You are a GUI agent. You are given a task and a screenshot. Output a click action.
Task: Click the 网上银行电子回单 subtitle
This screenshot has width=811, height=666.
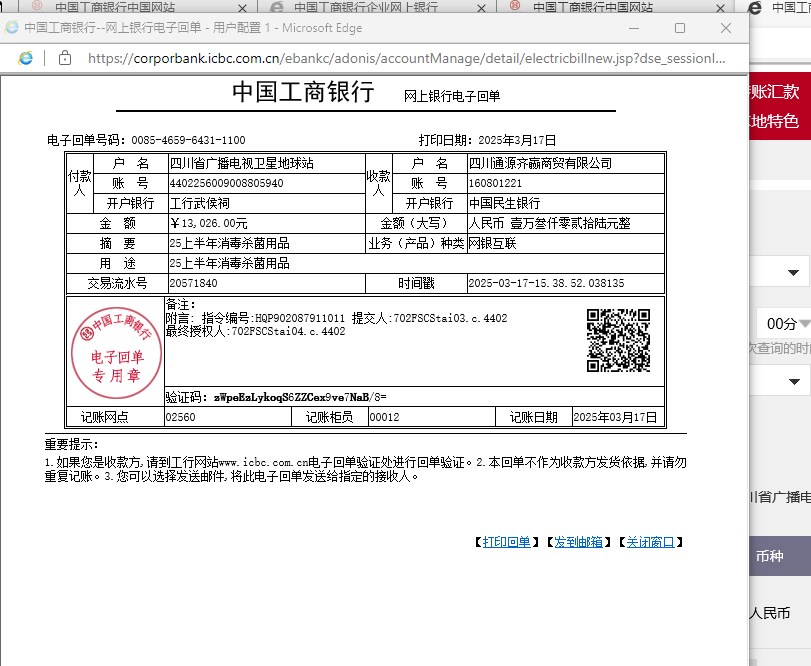452,96
